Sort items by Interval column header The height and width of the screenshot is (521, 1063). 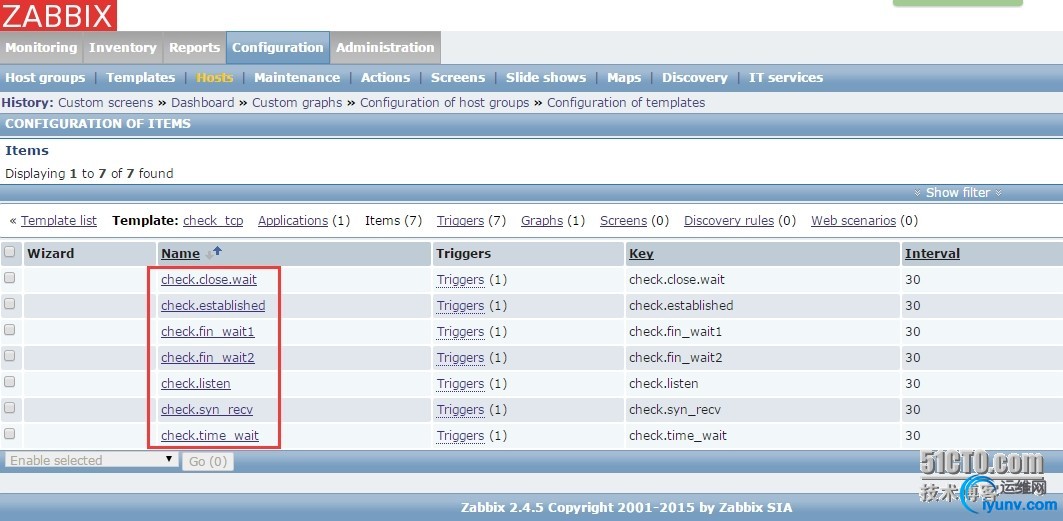point(932,253)
